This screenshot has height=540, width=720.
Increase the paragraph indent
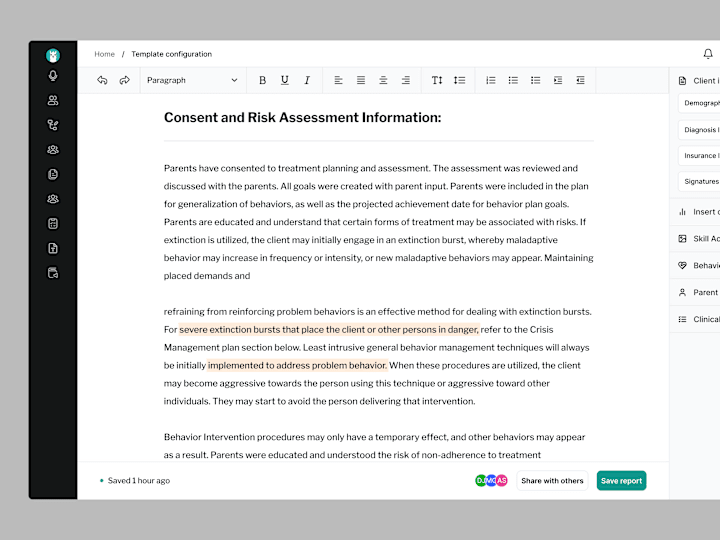click(558, 80)
